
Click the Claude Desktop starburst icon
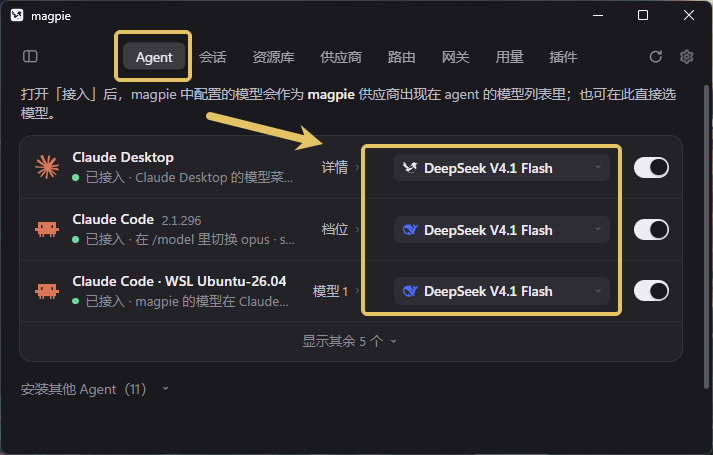coord(47,167)
